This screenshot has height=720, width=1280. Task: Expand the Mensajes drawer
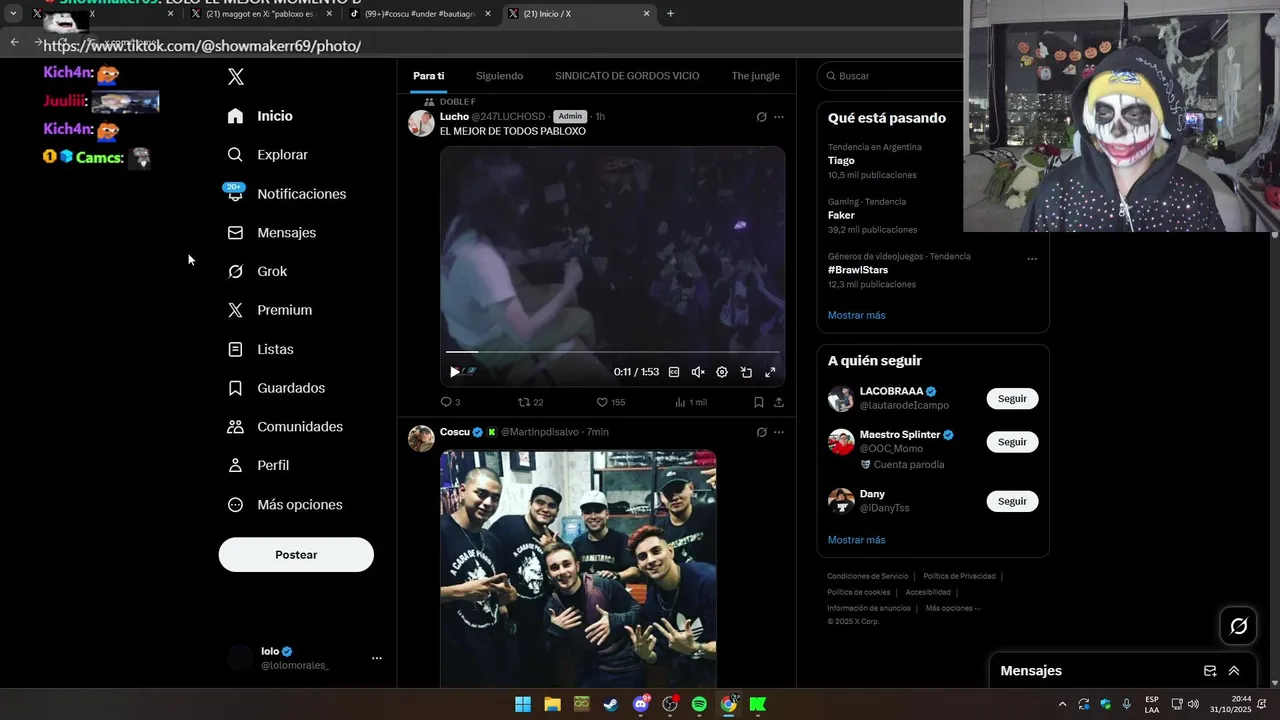coord(1234,671)
